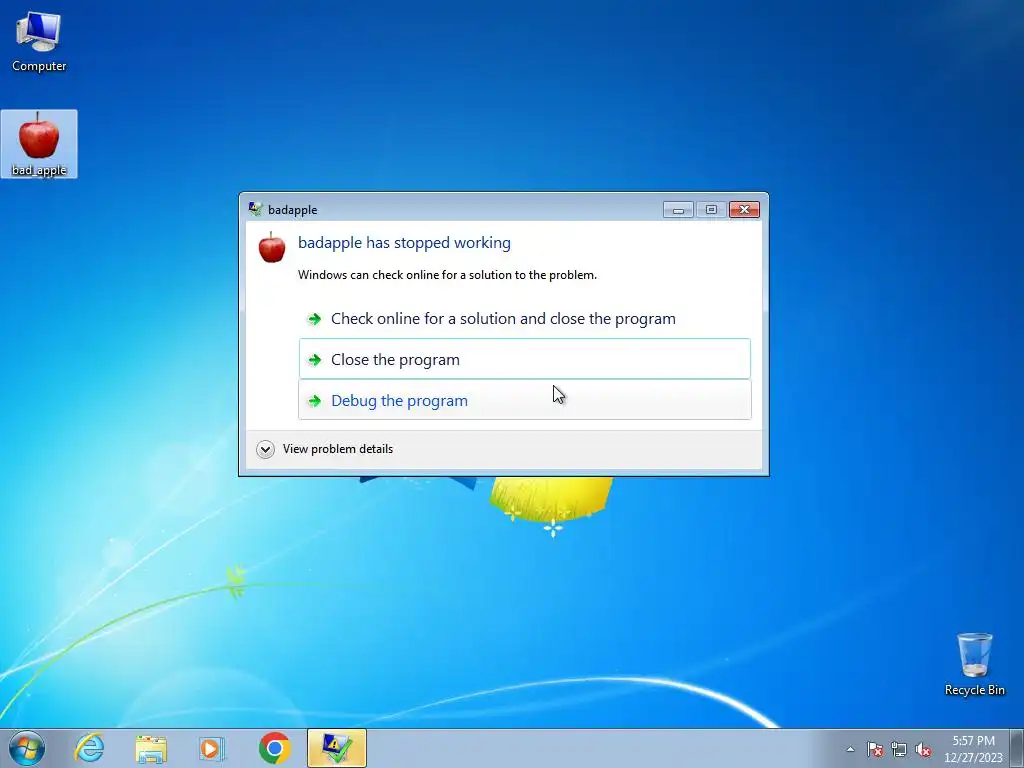This screenshot has height=768, width=1024.
Task: Open Windows Media Player from the taskbar
Action: coord(212,748)
